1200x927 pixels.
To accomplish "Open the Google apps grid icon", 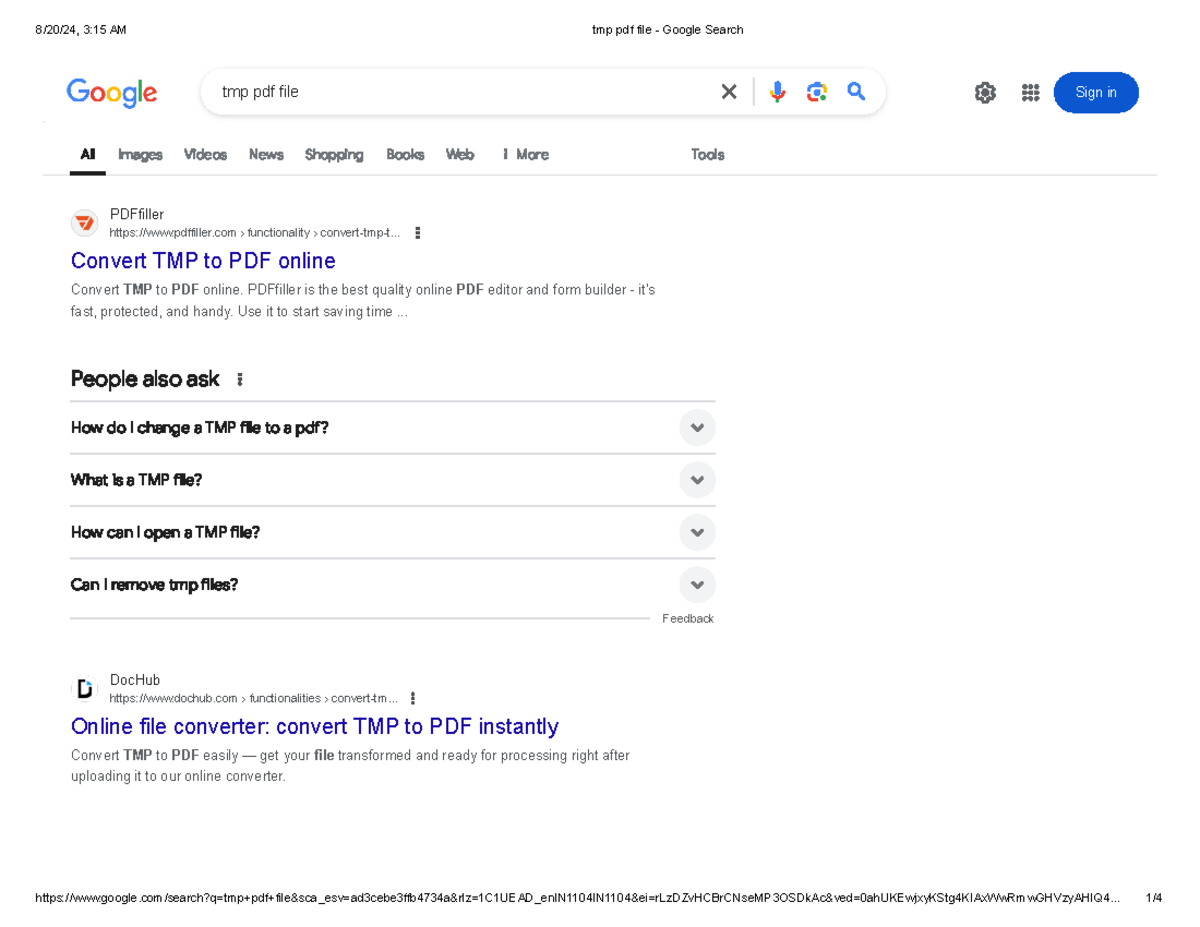I will pos(1030,93).
